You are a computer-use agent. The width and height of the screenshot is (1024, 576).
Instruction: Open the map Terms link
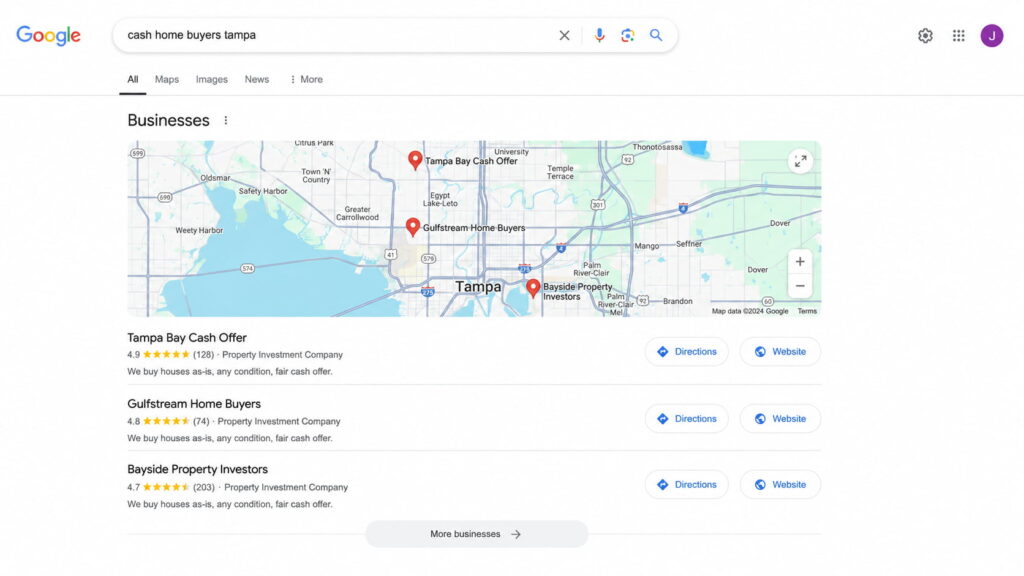807,312
